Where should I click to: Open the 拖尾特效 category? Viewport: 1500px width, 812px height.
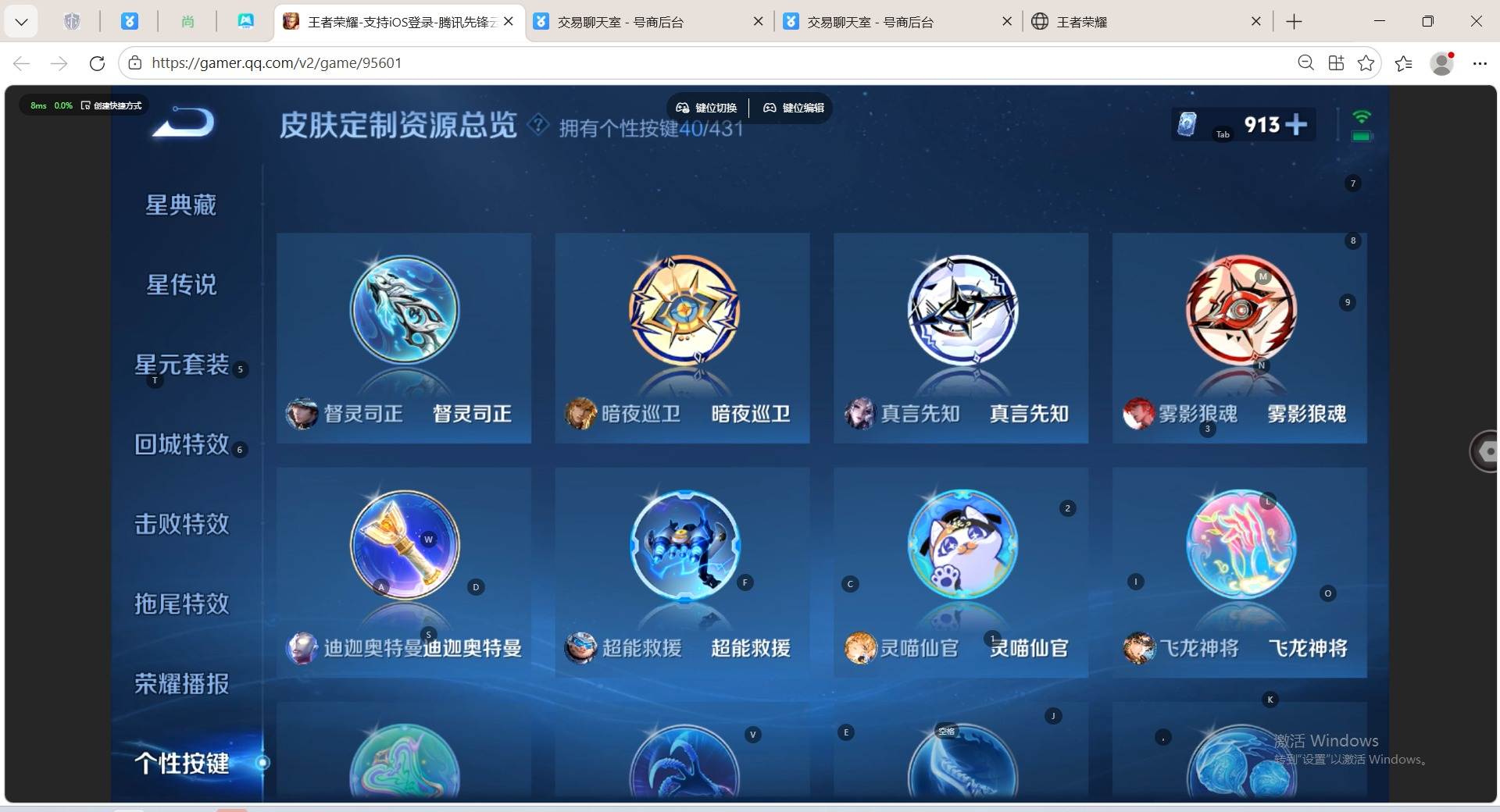181,604
